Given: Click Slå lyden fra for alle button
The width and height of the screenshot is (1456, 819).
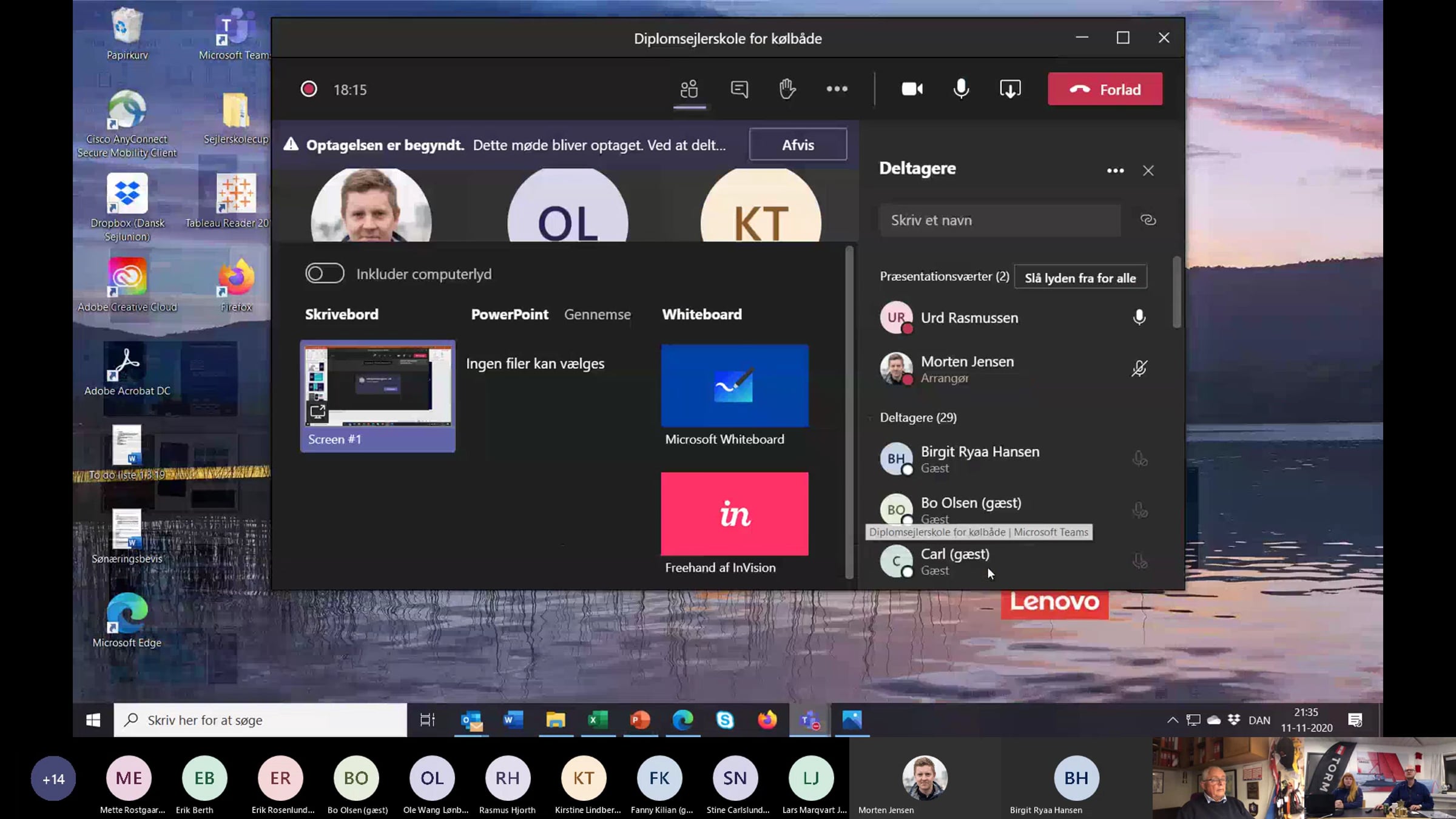Looking at the screenshot, I should (1080, 278).
